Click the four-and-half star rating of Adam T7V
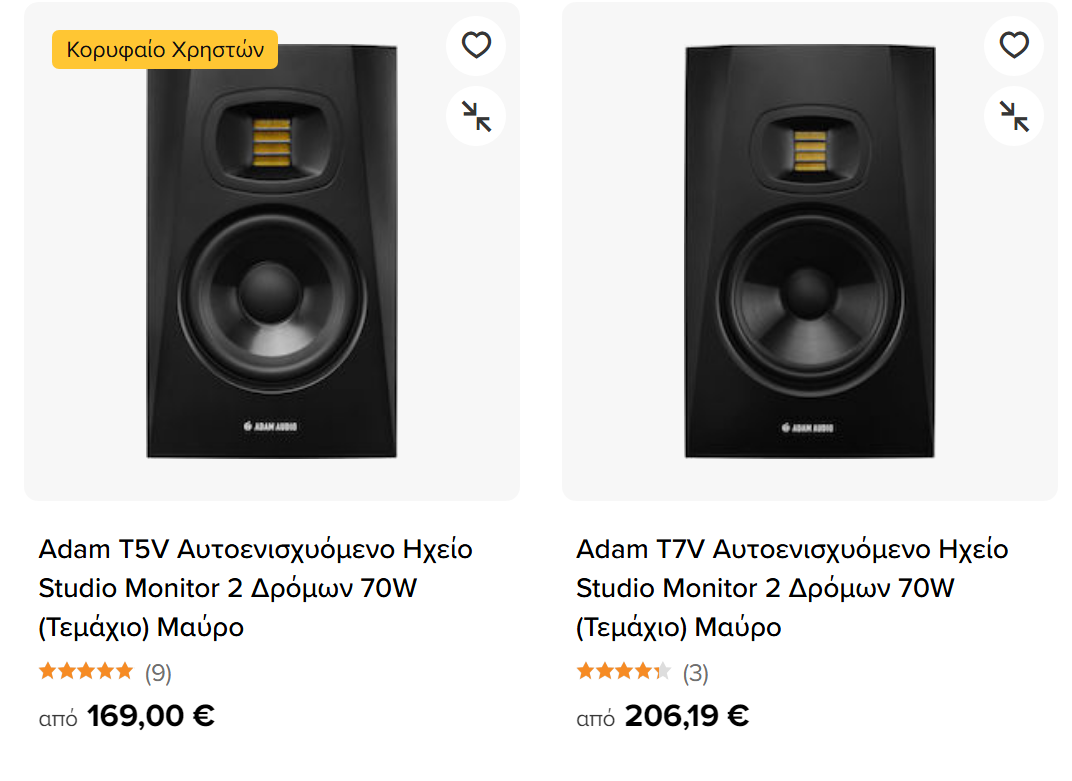 [624, 671]
